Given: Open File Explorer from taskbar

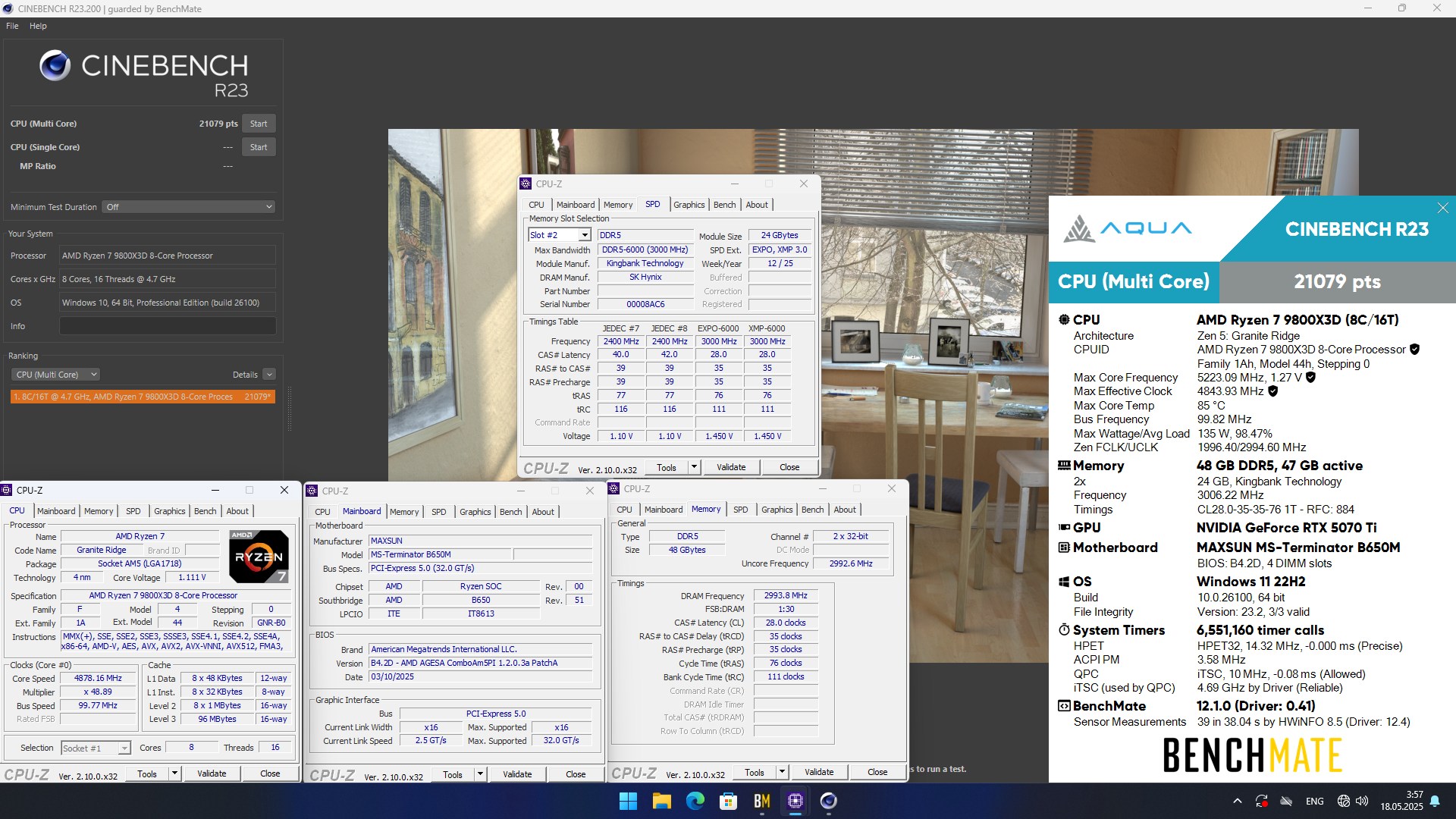Looking at the screenshot, I should coord(661,801).
